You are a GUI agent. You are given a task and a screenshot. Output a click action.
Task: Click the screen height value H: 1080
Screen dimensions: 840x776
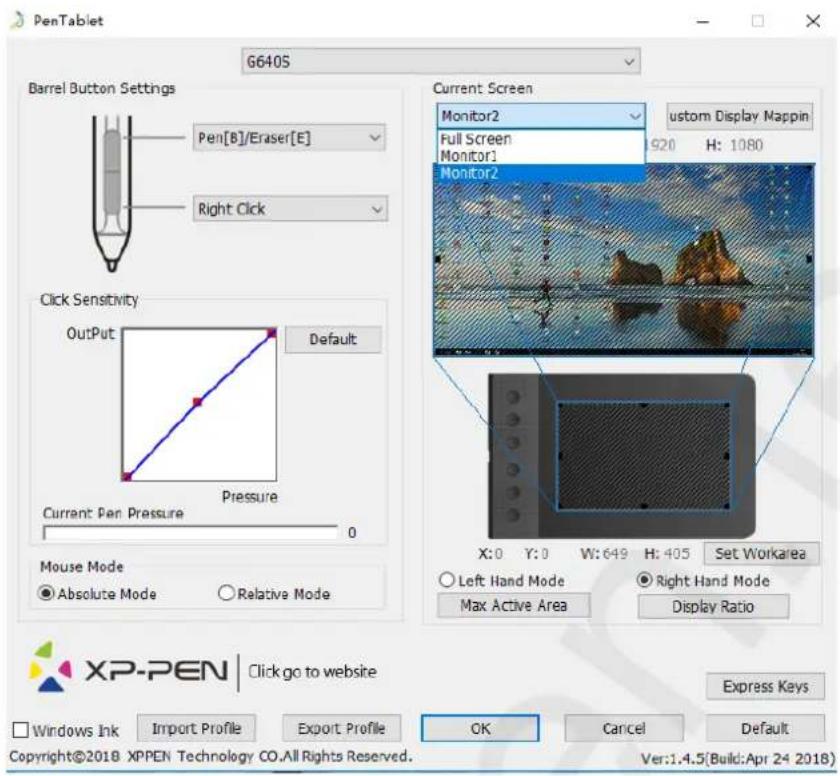tap(734, 145)
